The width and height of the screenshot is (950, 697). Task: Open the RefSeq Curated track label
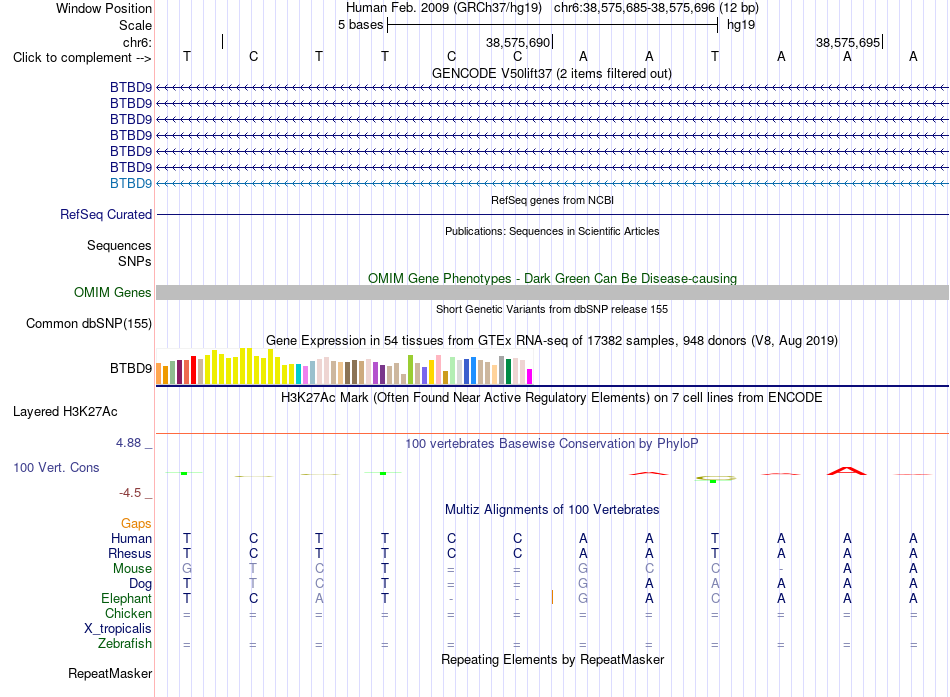[x=106, y=215]
